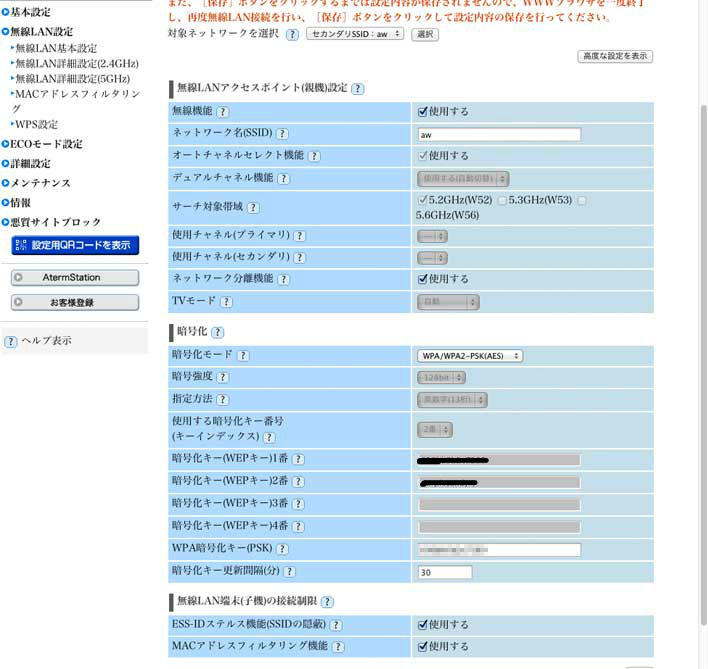
Task: Open 暗号化モード WPA/WPA2-PSK(AES) dropdown
Action: click(470, 356)
